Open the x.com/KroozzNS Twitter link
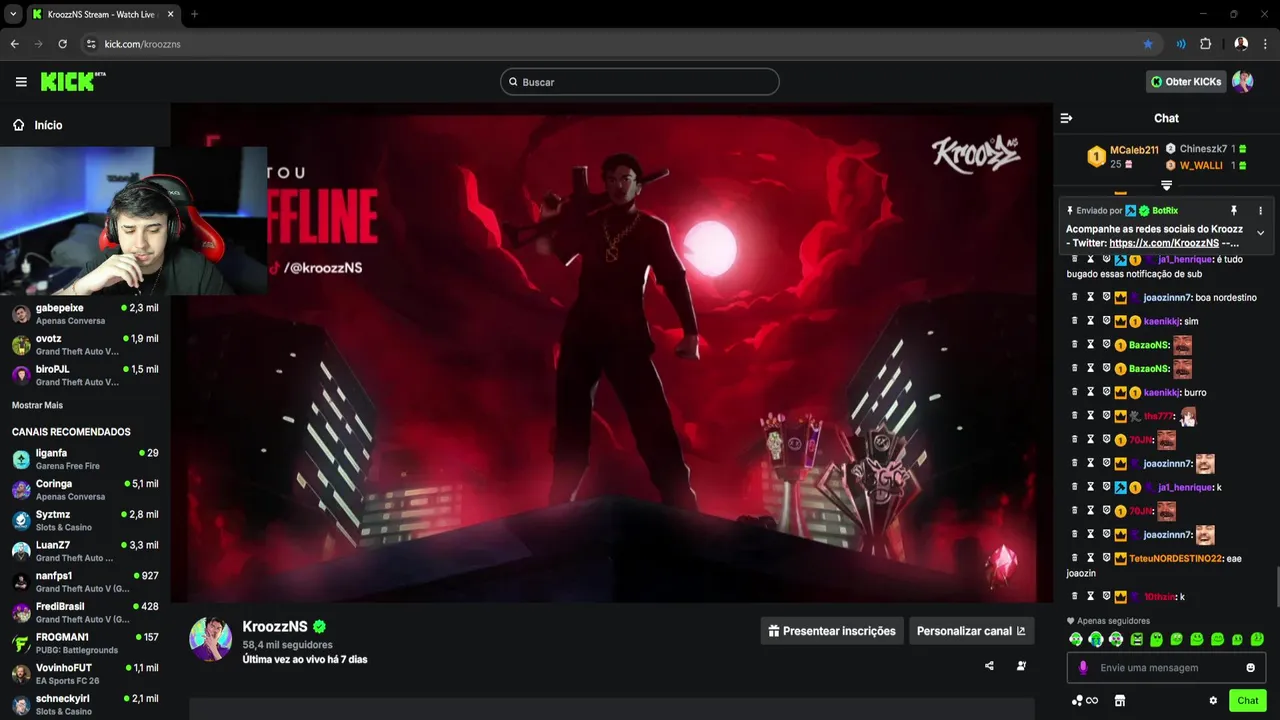Screen dimensions: 1280x720 coord(1164,243)
